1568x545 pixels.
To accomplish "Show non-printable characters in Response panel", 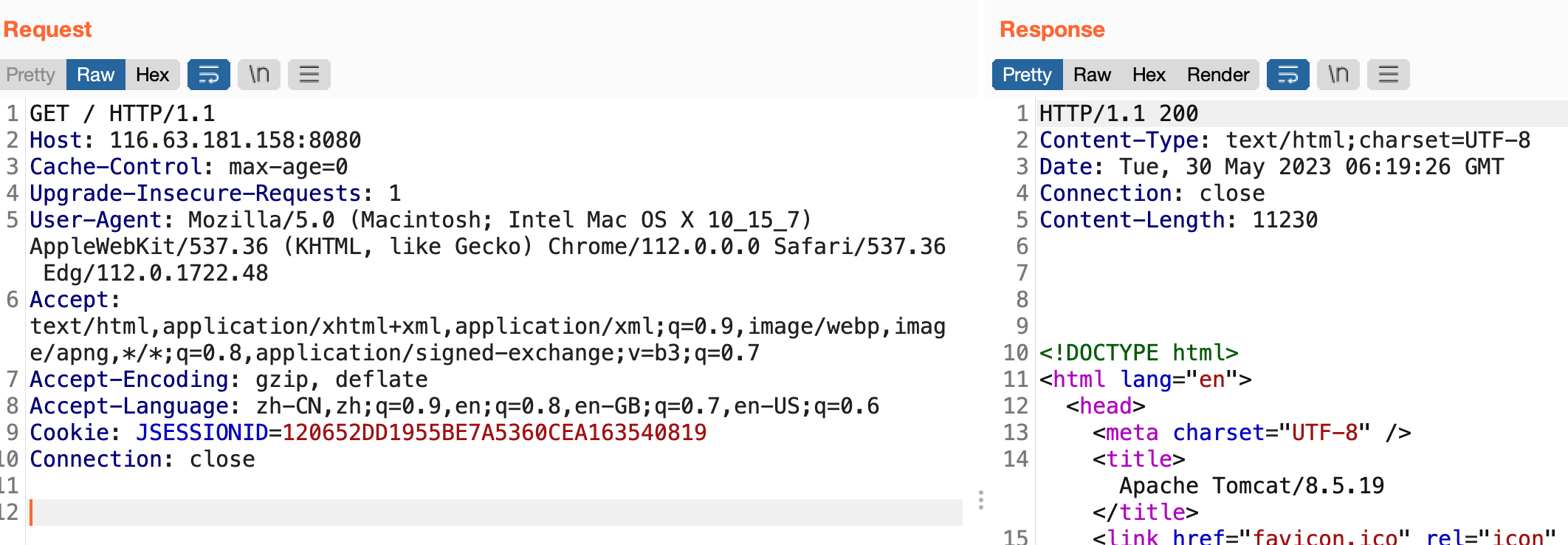I will 1338,75.
